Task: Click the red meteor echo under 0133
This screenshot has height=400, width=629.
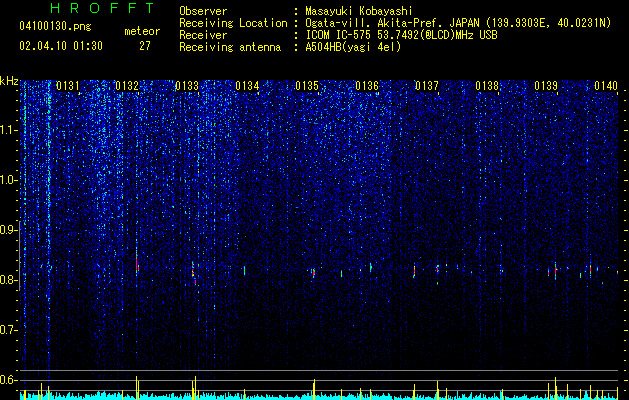Action: click(x=193, y=270)
